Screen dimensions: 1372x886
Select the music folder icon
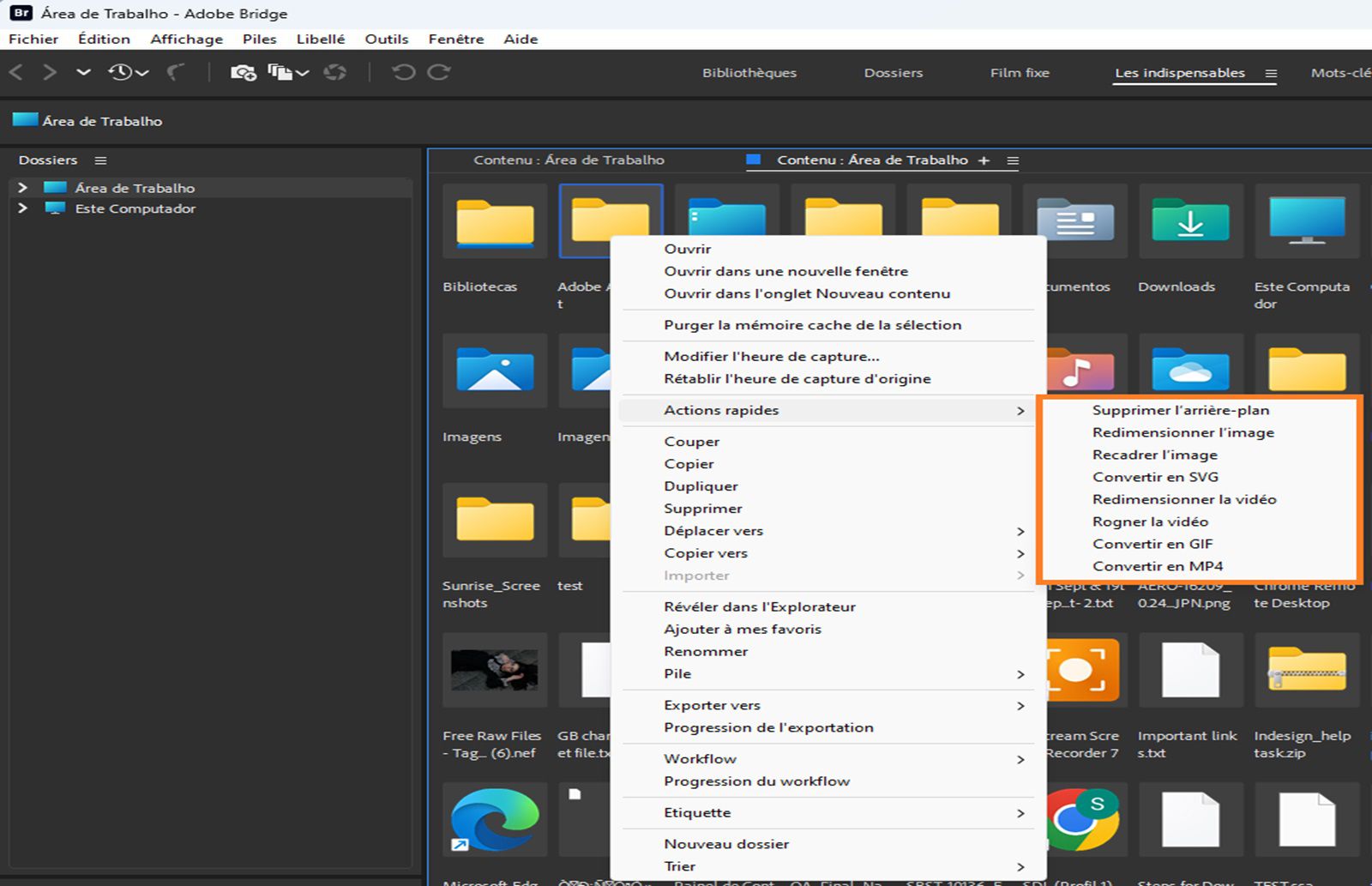click(x=1080, y=371)
